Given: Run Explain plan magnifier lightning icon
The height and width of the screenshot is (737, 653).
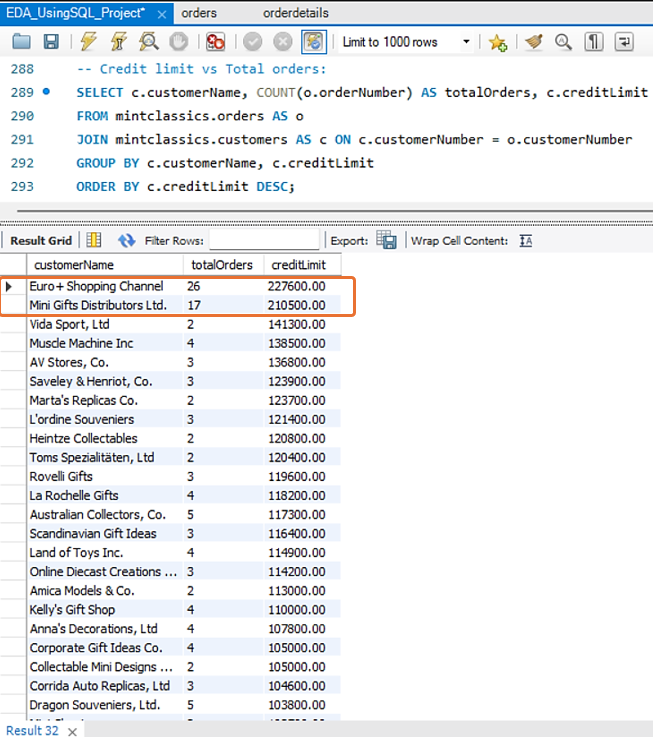Looking at the screenshot, I should tap(149, 42).
